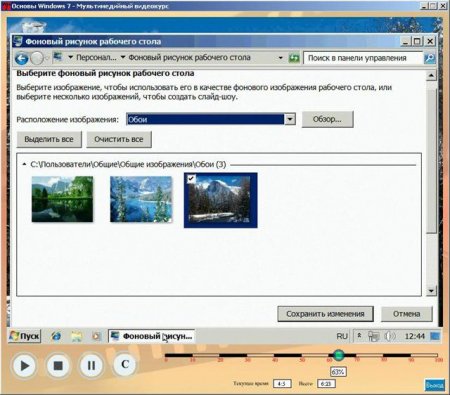
Task: Click Фоновый рисун... taskbar button
Action: [152, 336]
